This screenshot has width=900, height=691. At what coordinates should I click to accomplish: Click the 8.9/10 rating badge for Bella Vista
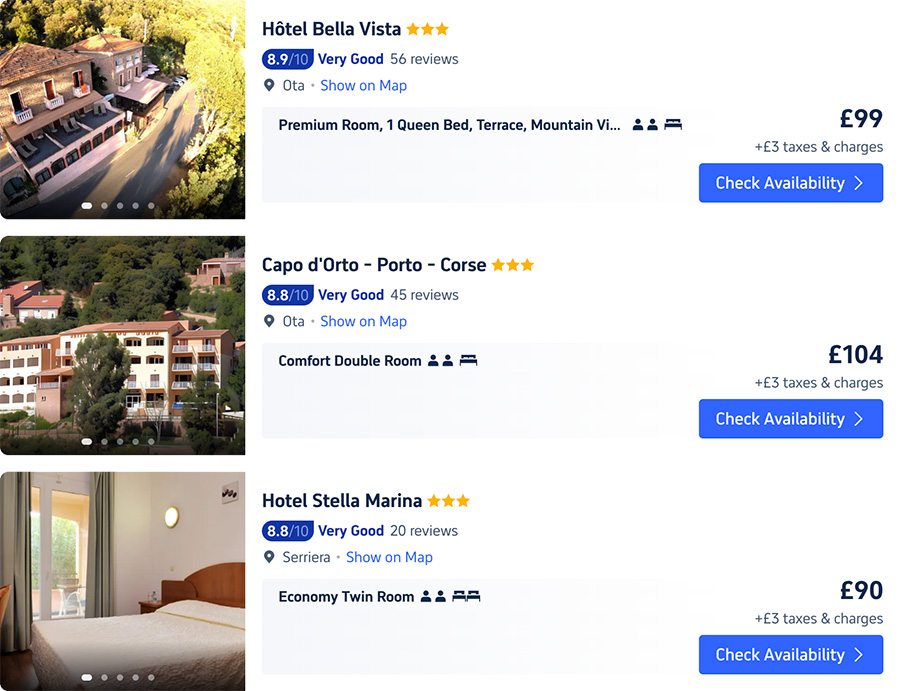point(288,59)
